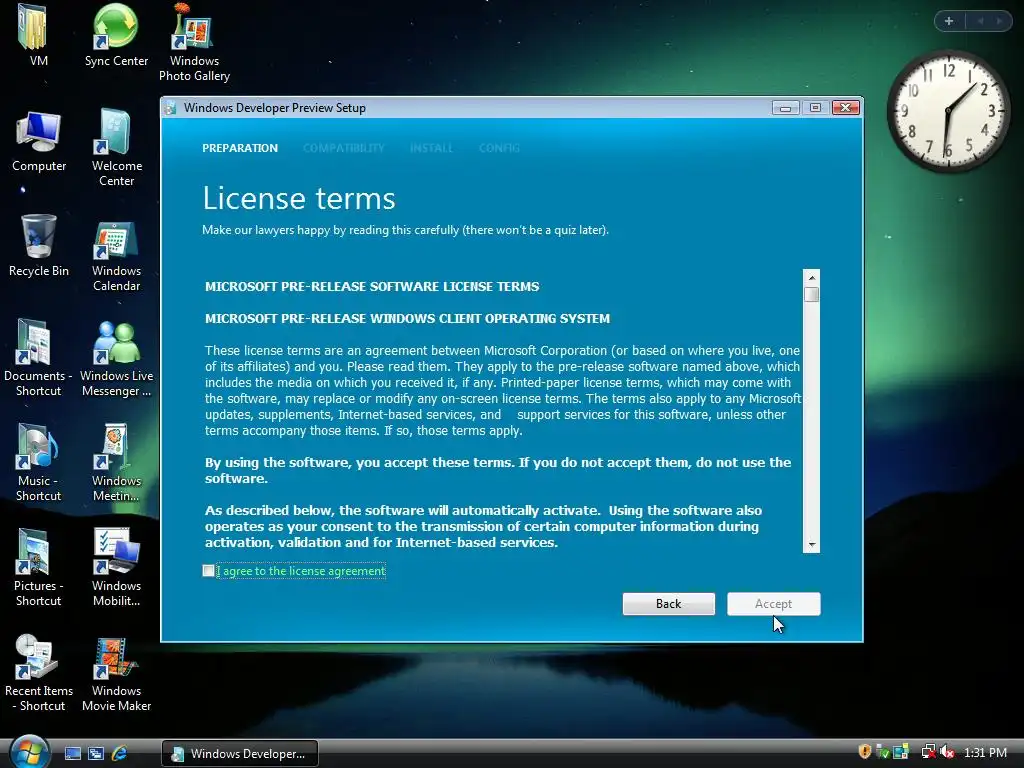Click the setup icon in title bar
Viewport: 1024px width, 768px height.
(171, 108)
